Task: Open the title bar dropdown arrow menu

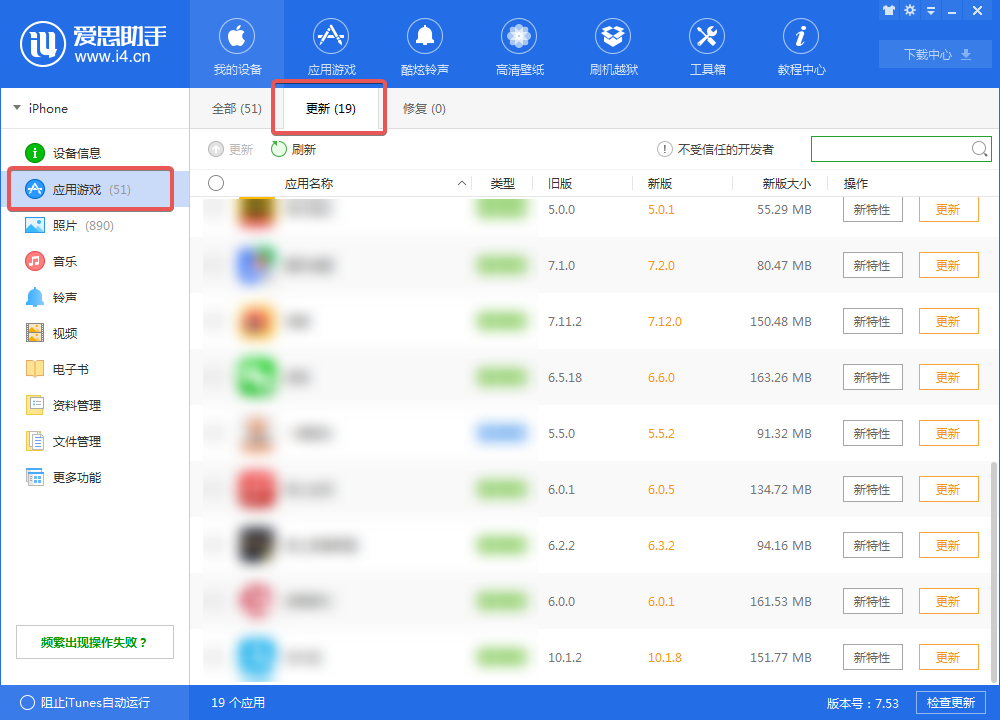Action: [932, 10]
